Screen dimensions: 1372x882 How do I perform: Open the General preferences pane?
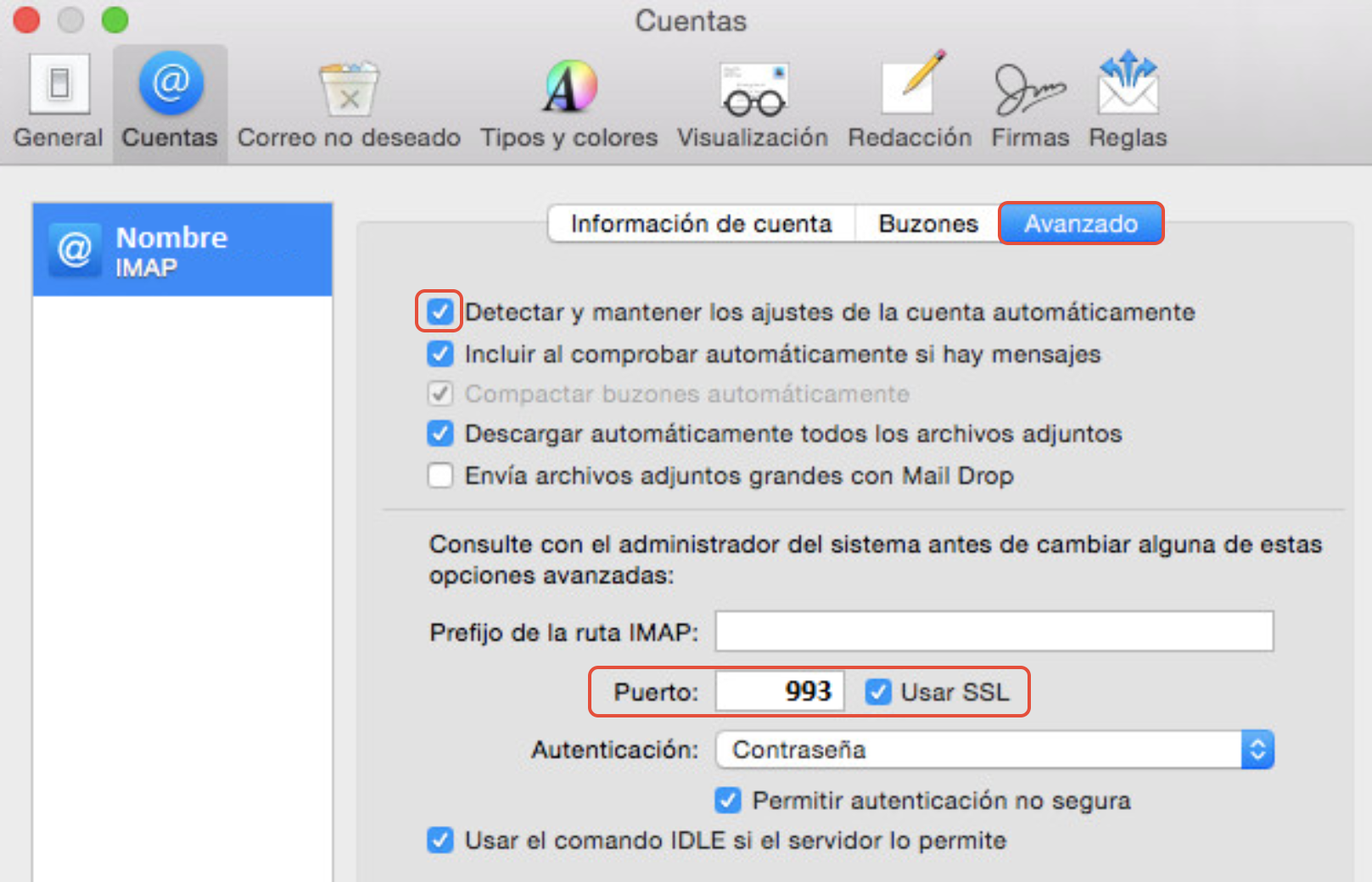point(59,100)
